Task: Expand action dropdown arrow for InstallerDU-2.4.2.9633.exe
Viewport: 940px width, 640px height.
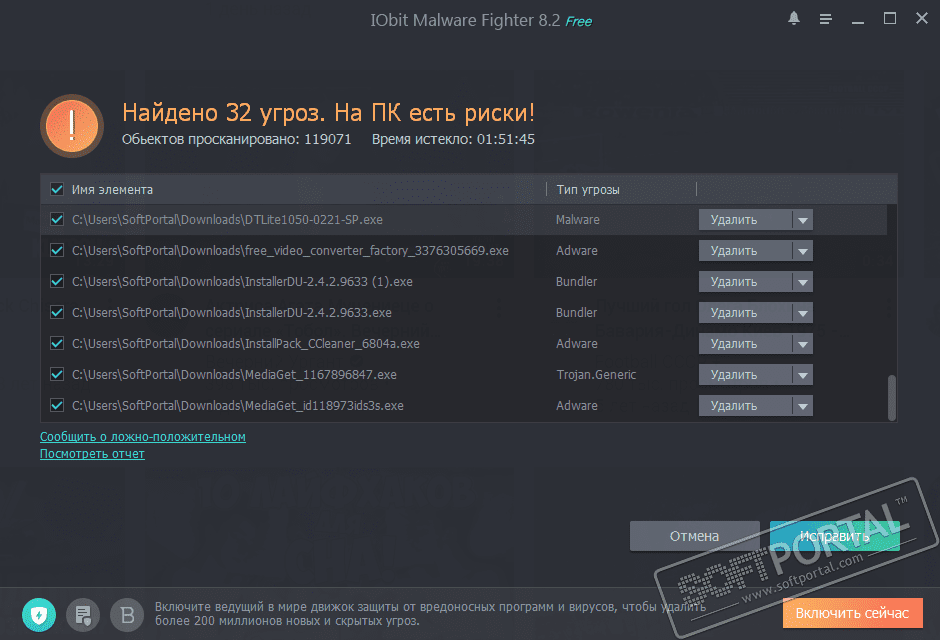Action: click(x=803, y=313)
